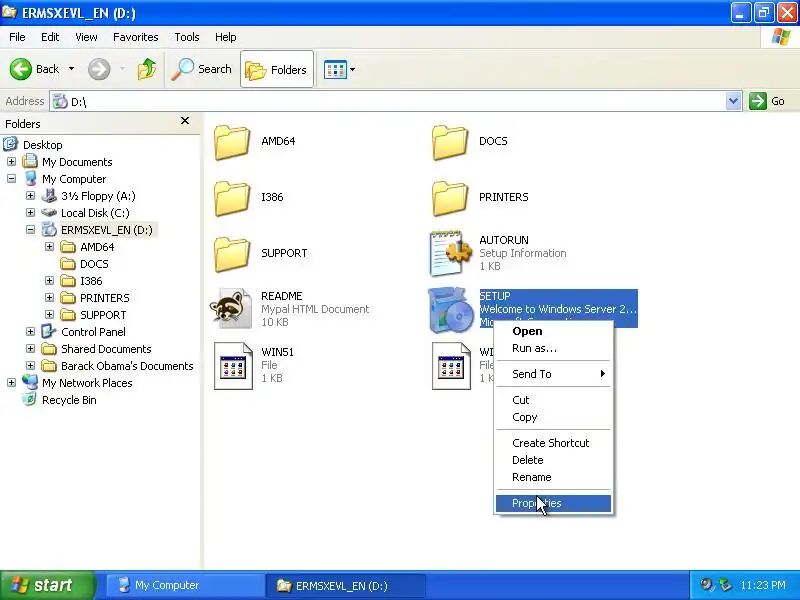This screenshot has height=600, width=800.
Task: Open the Favorites menu
Action: 136,37
